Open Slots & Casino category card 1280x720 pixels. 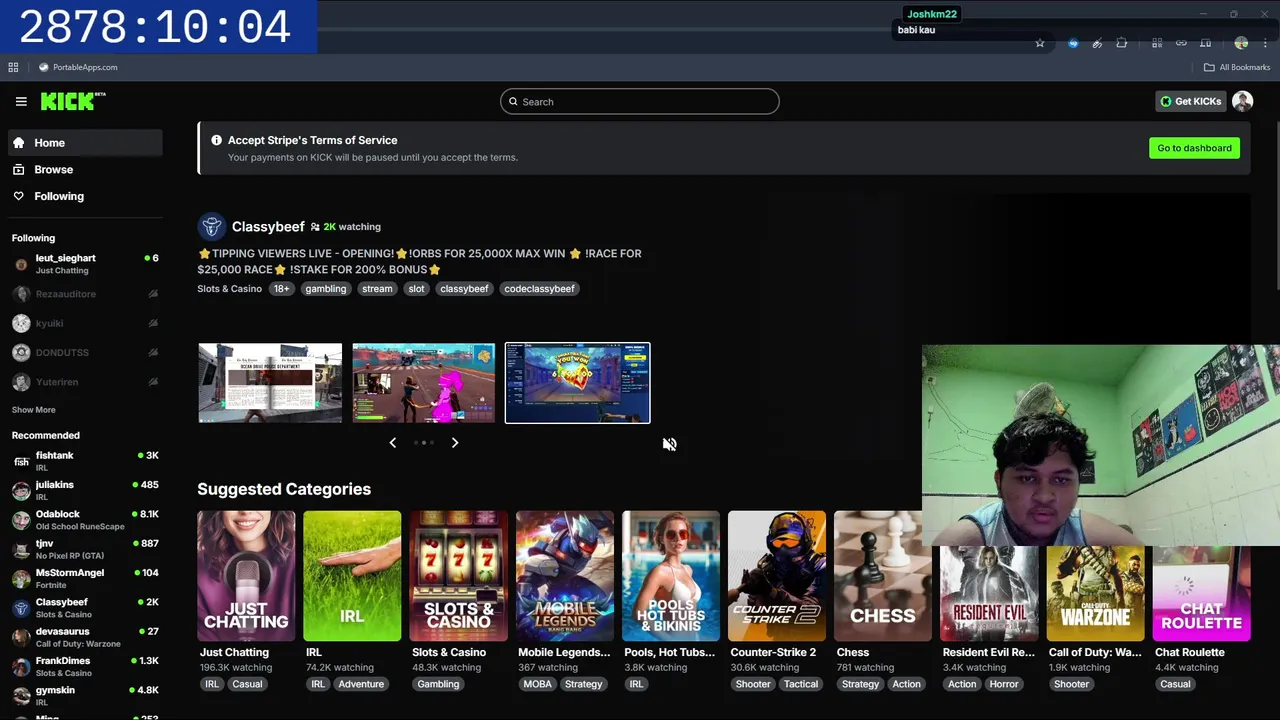click(459, 576)
